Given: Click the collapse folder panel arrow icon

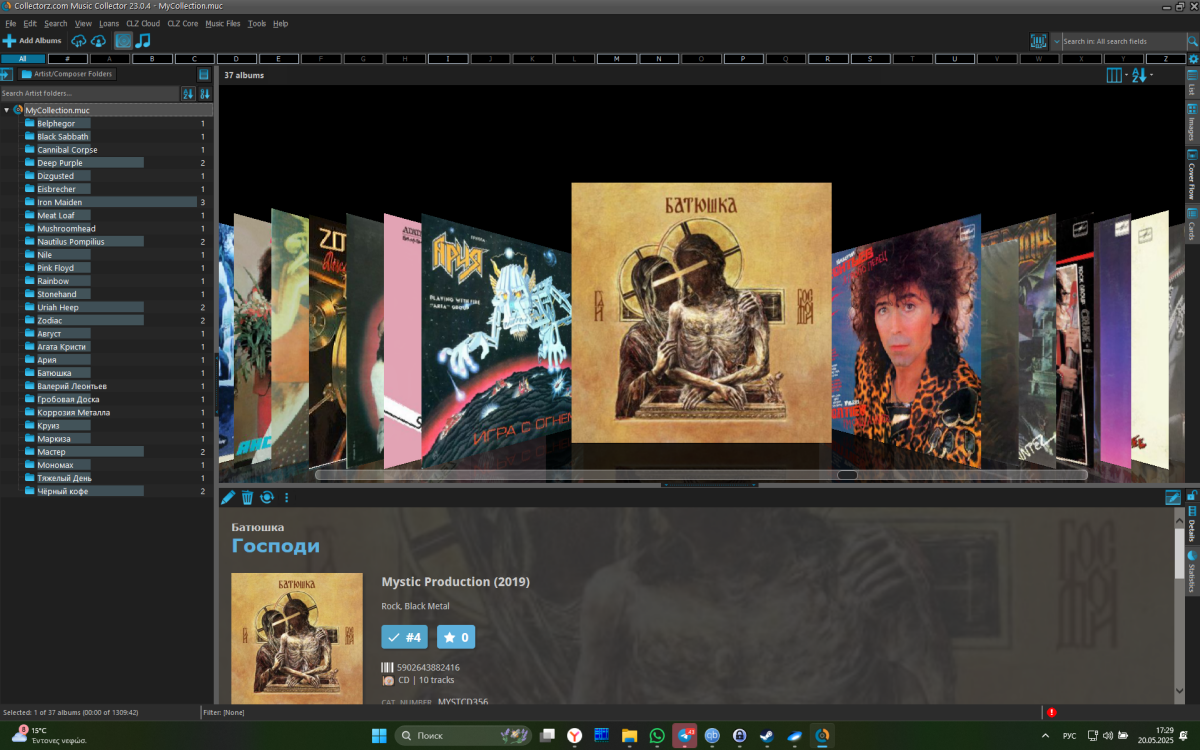Looking at the screenshot, I should point(6,74).
